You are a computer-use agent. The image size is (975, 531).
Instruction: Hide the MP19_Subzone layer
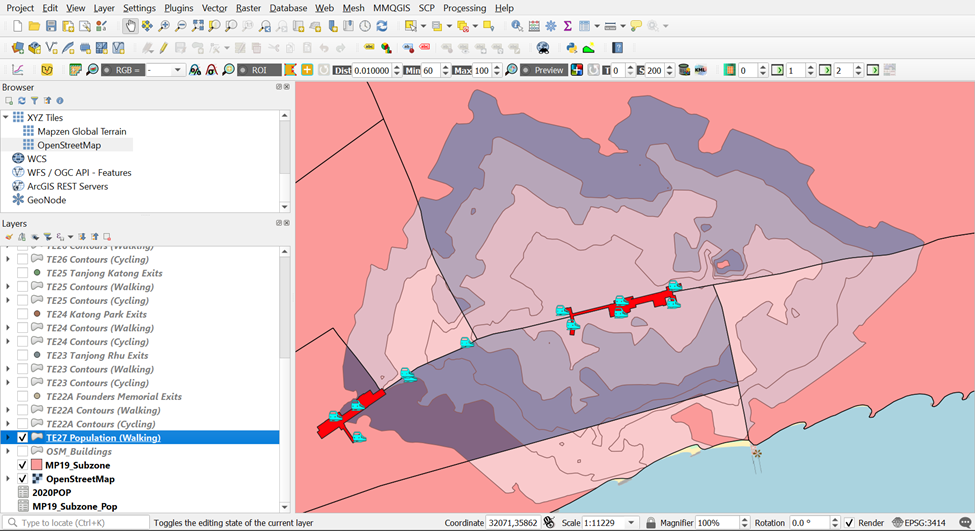point(23,465)
